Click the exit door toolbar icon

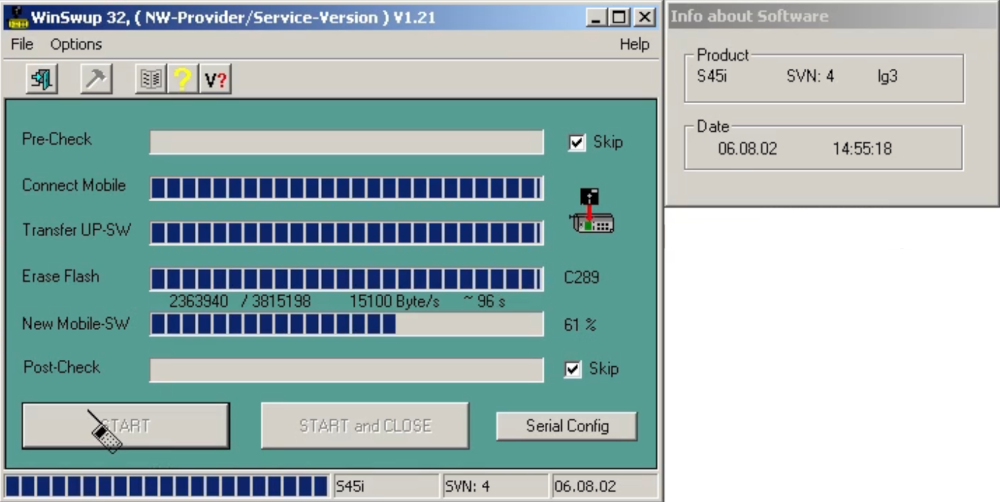(x=42, y=80)
